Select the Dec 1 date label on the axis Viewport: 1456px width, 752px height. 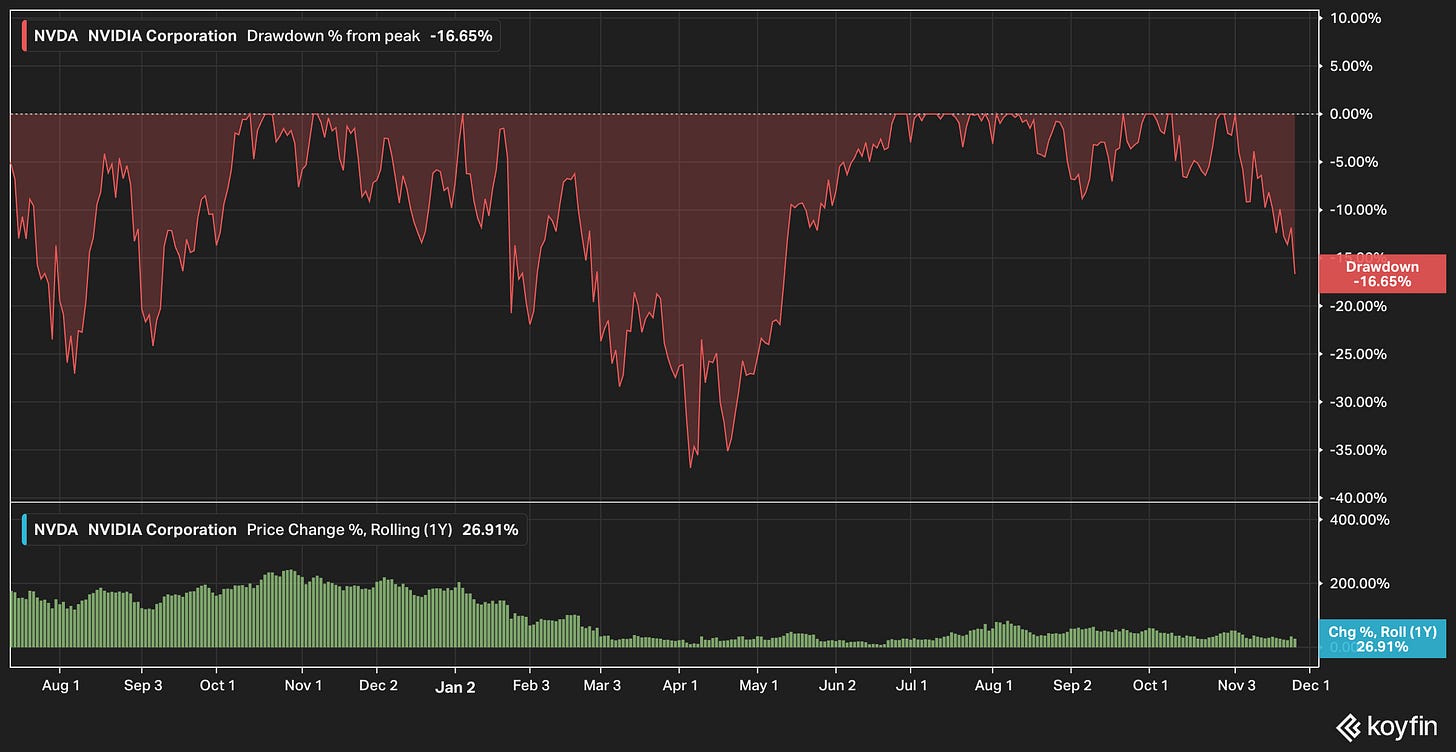[1310, 685]
